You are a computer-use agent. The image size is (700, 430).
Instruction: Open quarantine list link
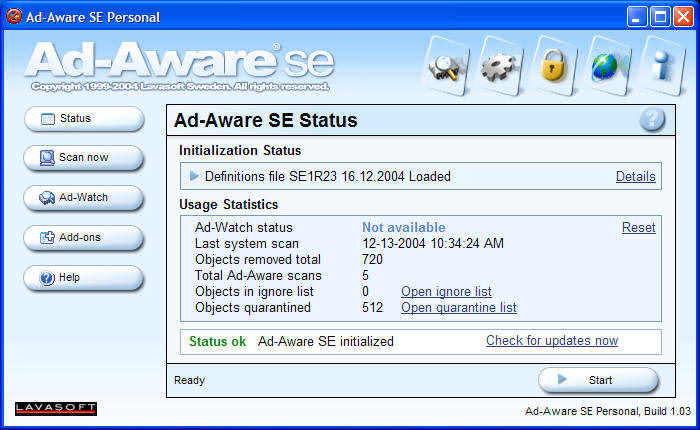(x=458, y=308)
